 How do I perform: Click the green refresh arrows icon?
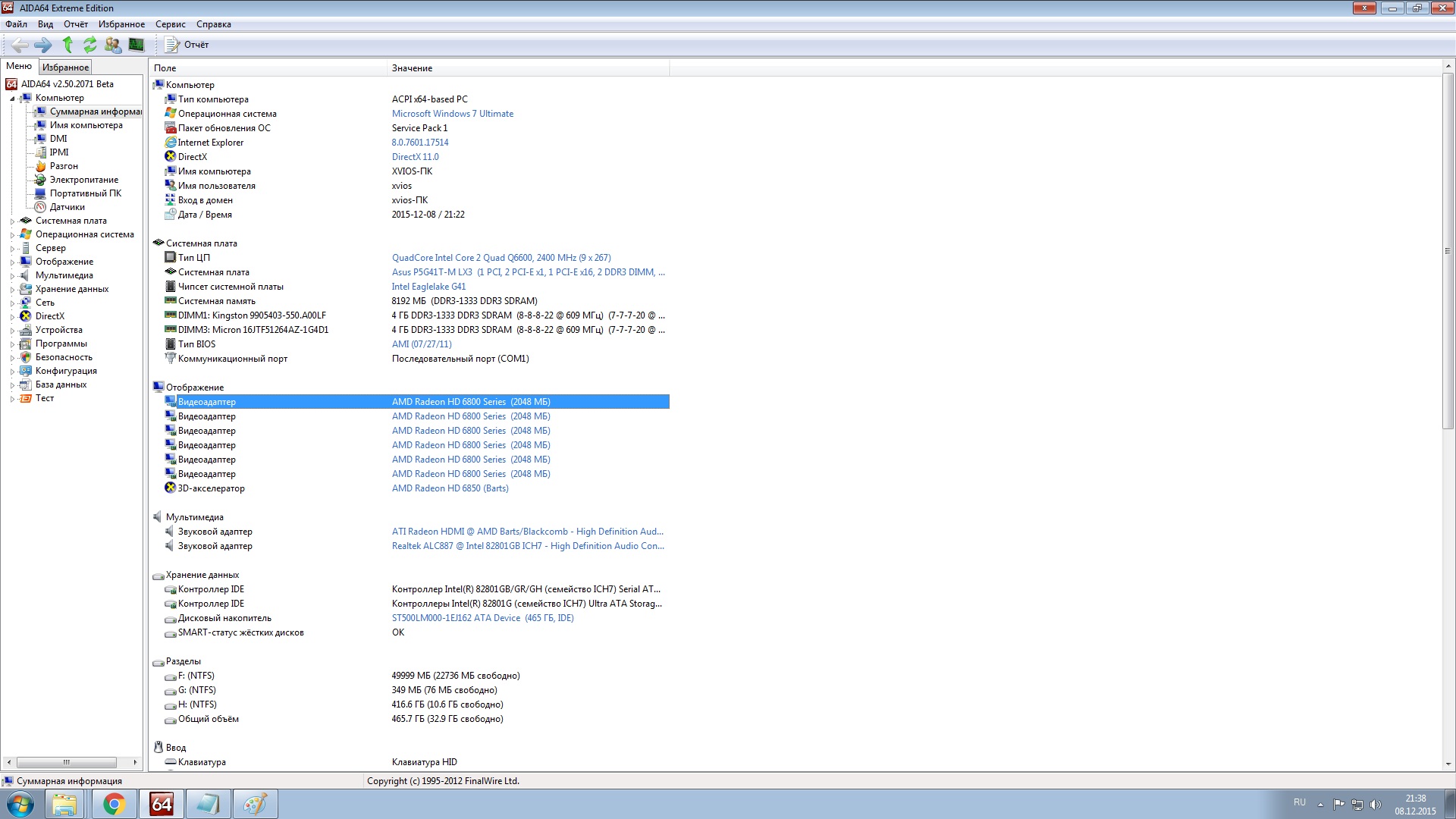point(90,45)
